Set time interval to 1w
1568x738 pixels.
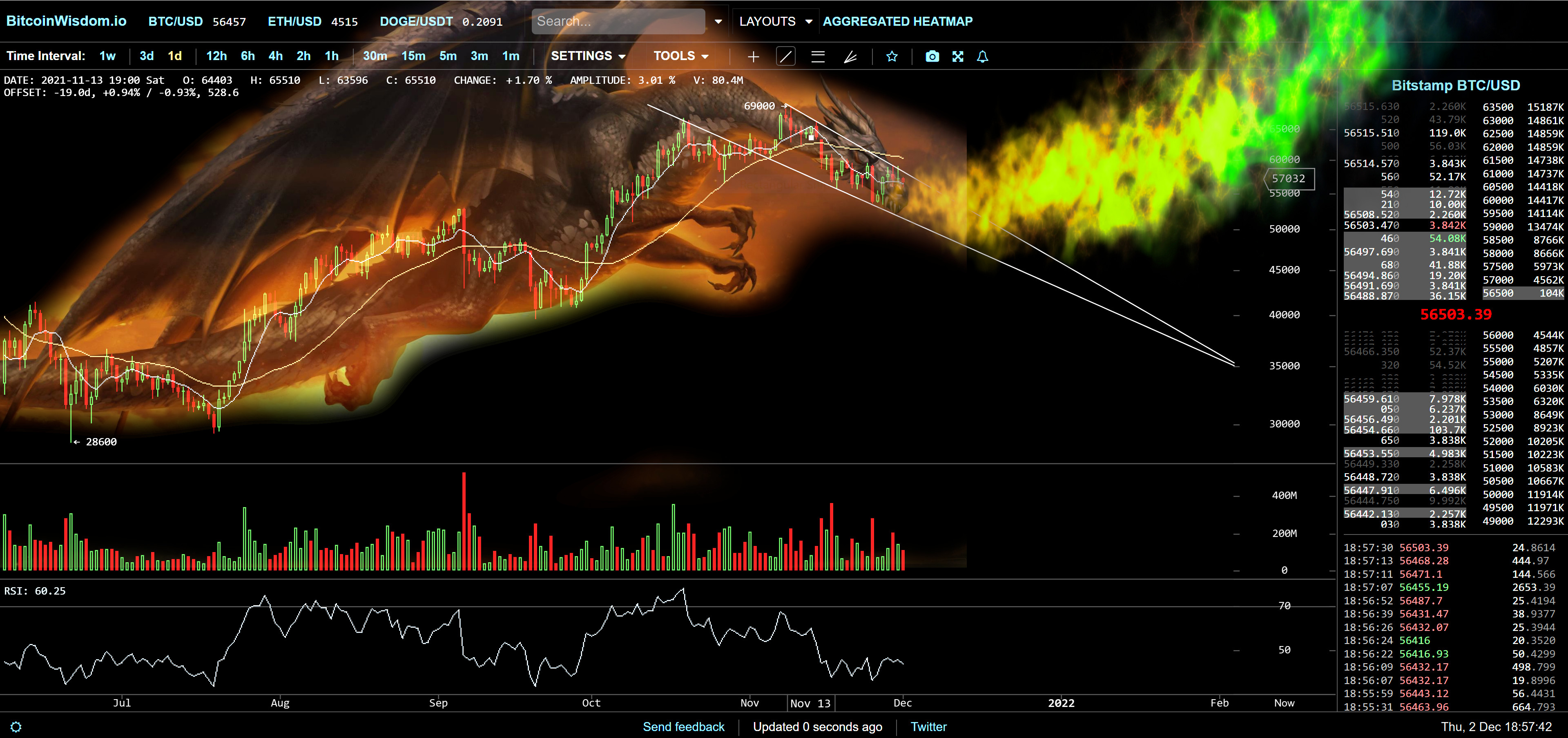tap(108, 56)
